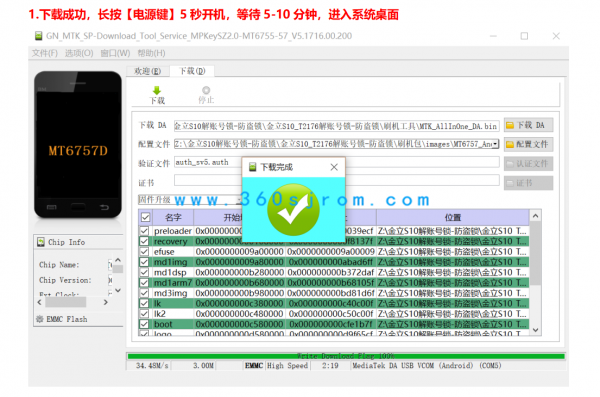Open the 选项(O) menu
The image size is (600, 397).
(x=79, y=53)
